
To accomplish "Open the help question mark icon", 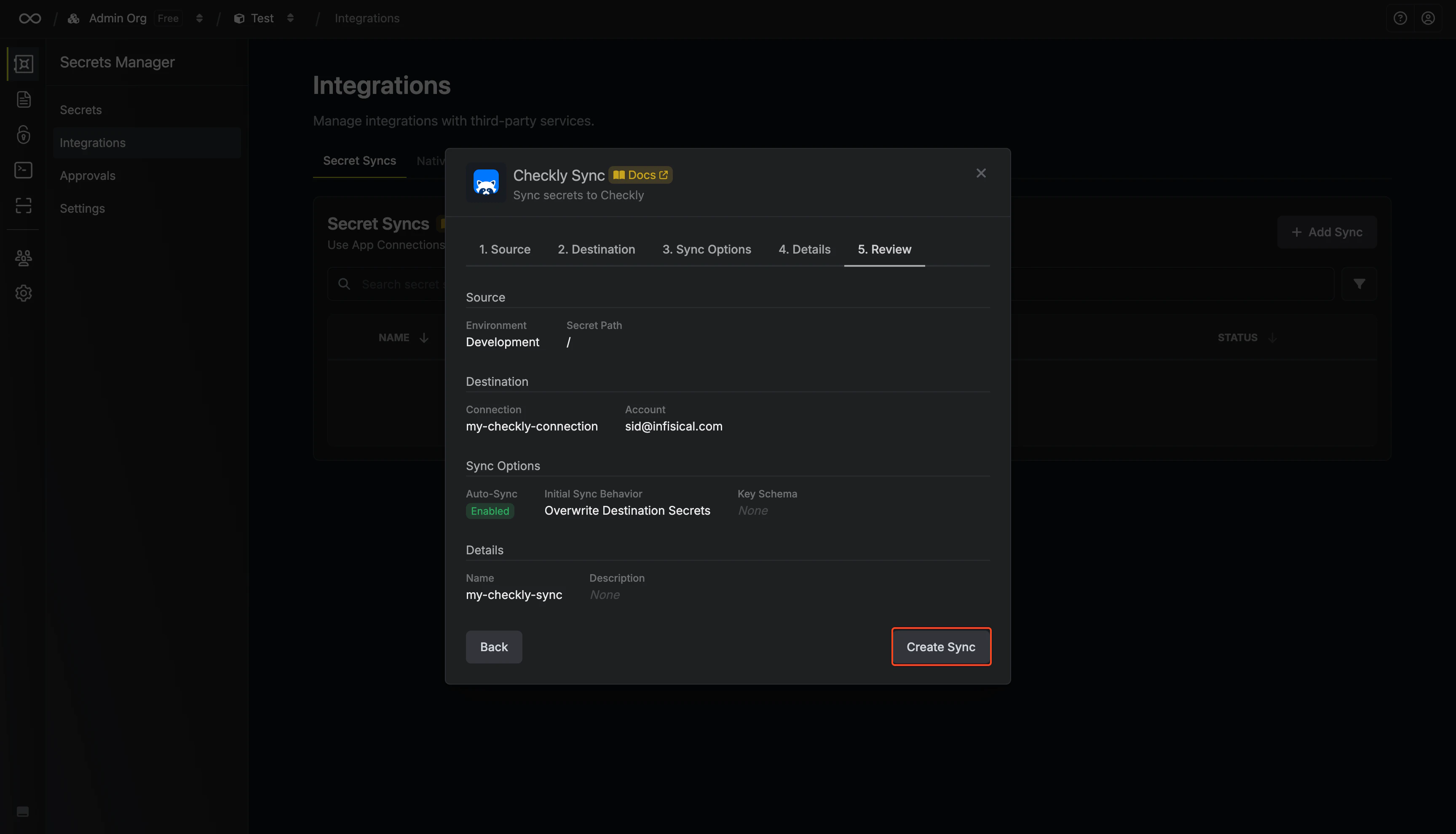I will click(x=1400, y=19).
